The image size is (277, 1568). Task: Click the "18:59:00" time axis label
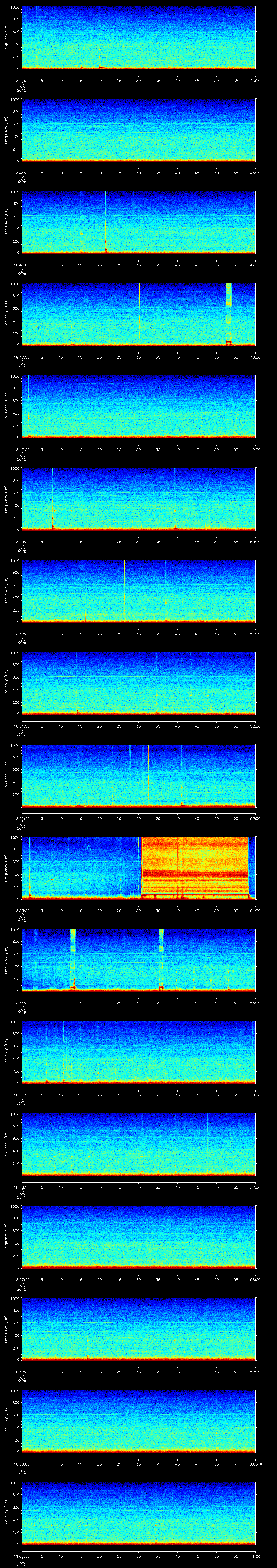click(x=21, y=1464)
